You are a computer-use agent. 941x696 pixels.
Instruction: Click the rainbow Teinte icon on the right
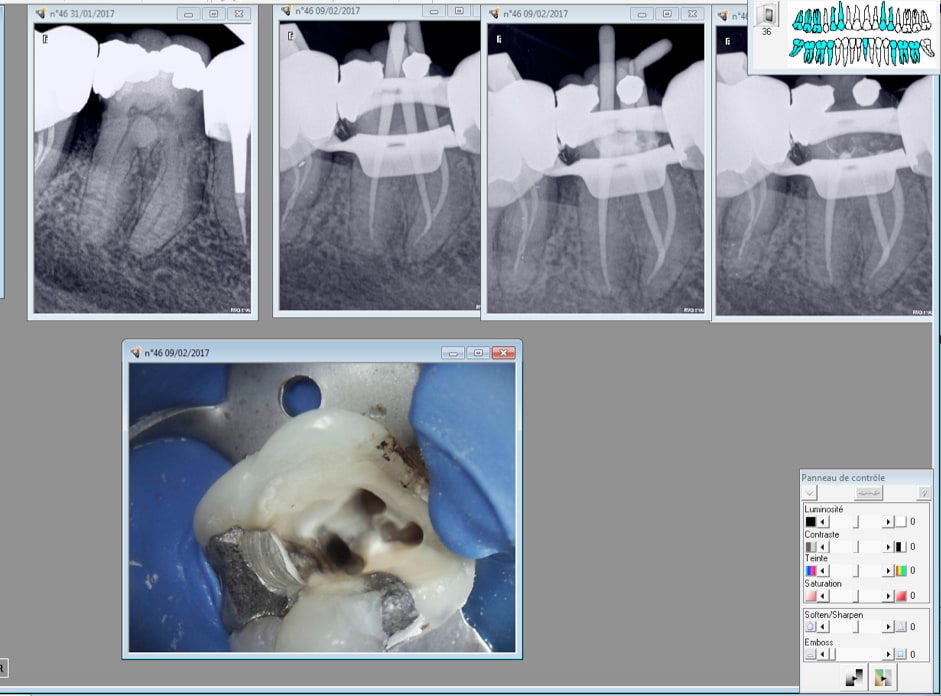(x=900, y=571)
